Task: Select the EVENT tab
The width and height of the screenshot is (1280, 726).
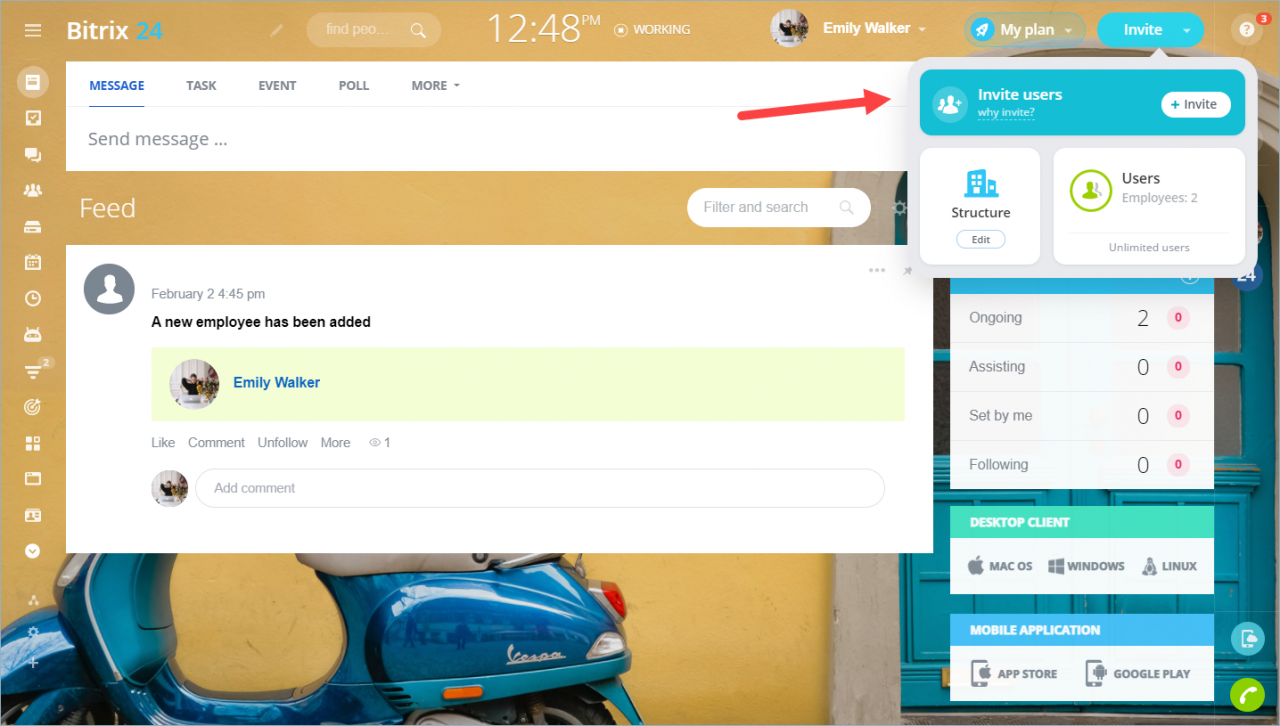Action: coord(277,85)
